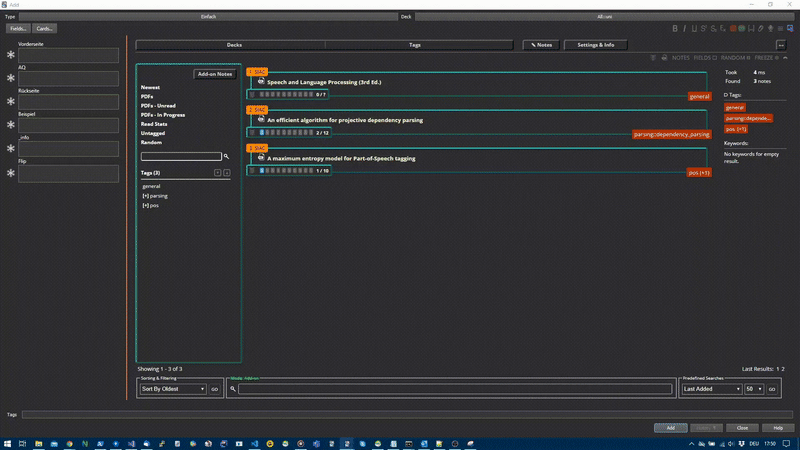Collapse all tags with the second button
The width and height of the screenshot is (800, 450).
(227, 173)
